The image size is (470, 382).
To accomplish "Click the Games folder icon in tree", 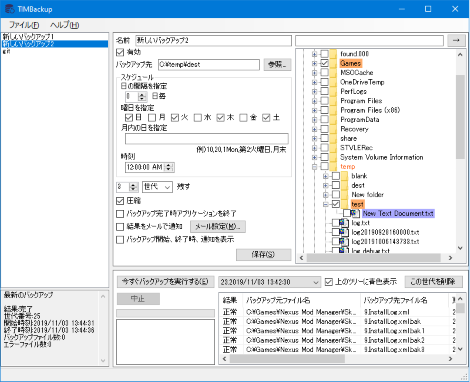I will pos(333,63).
